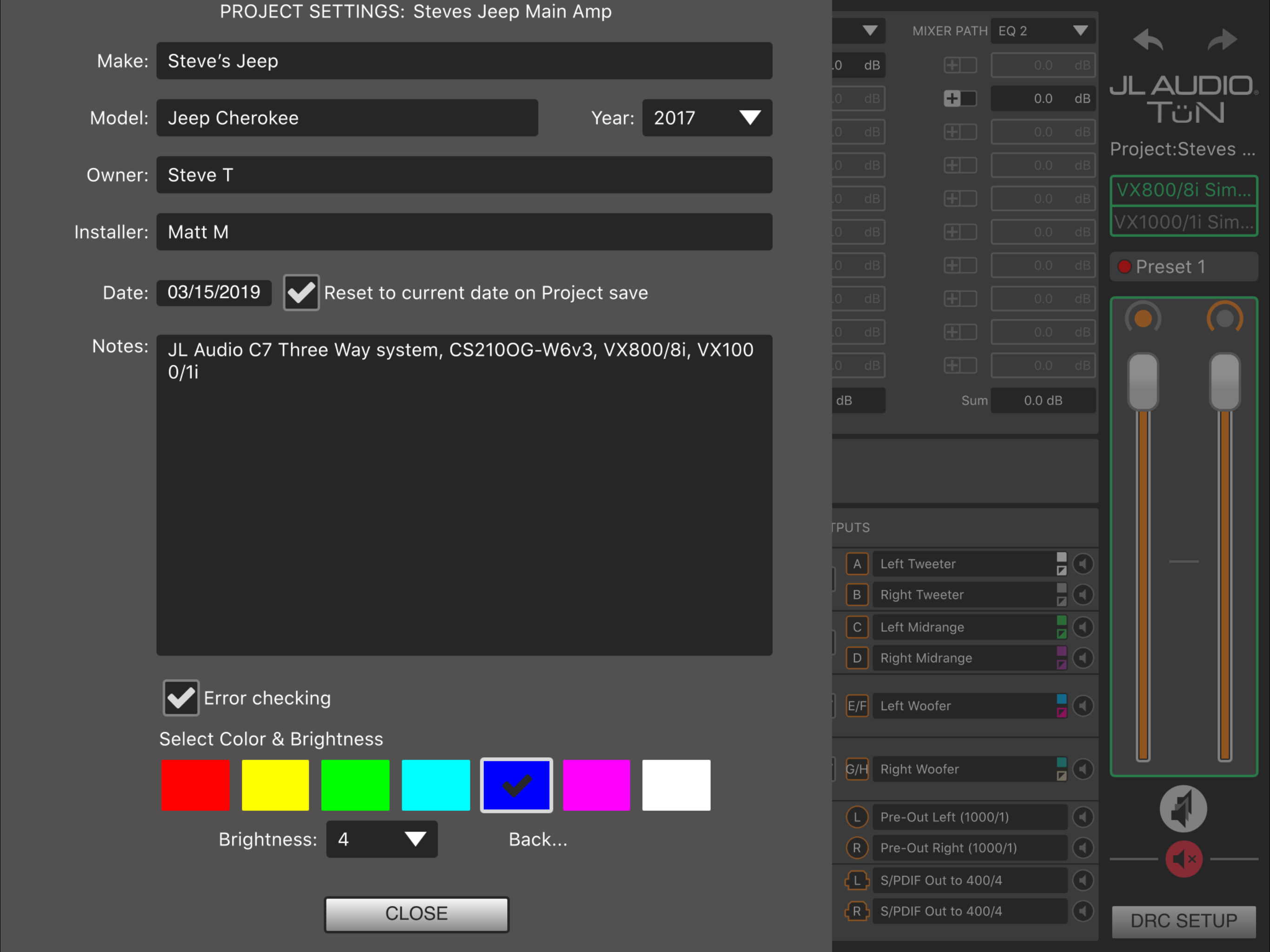The width and height of the screenshot is (1270, 952).
Task: Click the E/F Left Woofer channel badge
Action: [x=857, y=706]
